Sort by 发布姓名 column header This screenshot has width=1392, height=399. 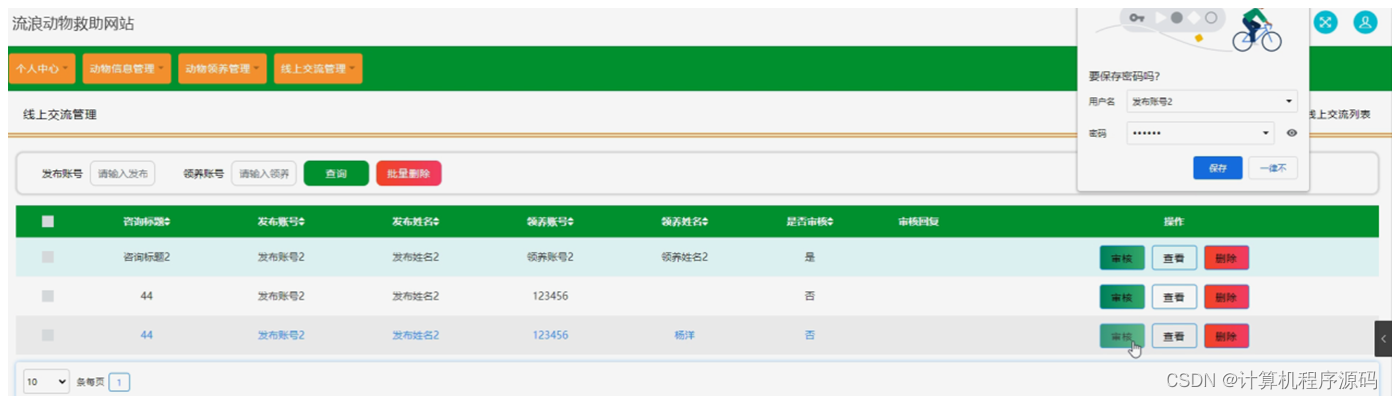pos(416,221)
